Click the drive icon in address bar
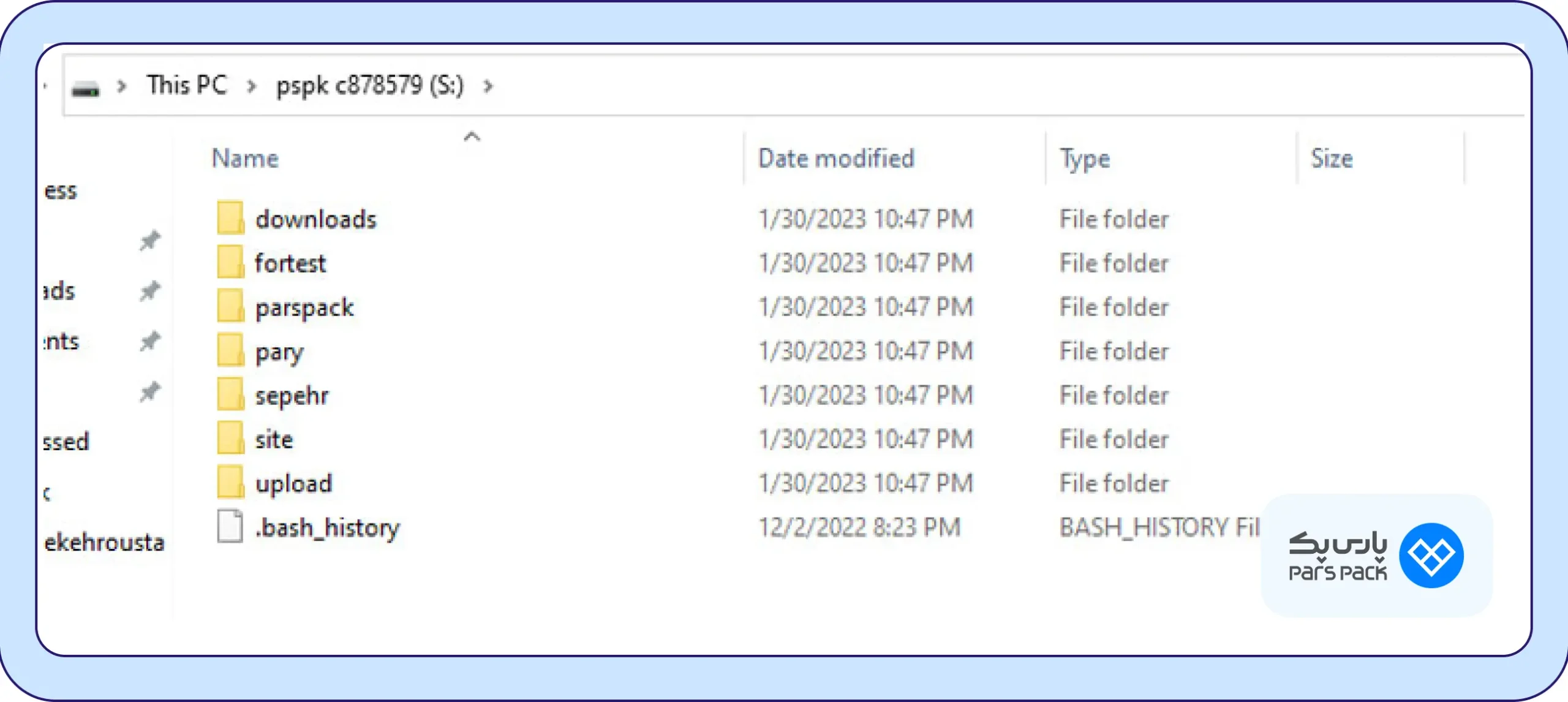1568x702 pixels. pyautogui.click(x=85, y=89)
